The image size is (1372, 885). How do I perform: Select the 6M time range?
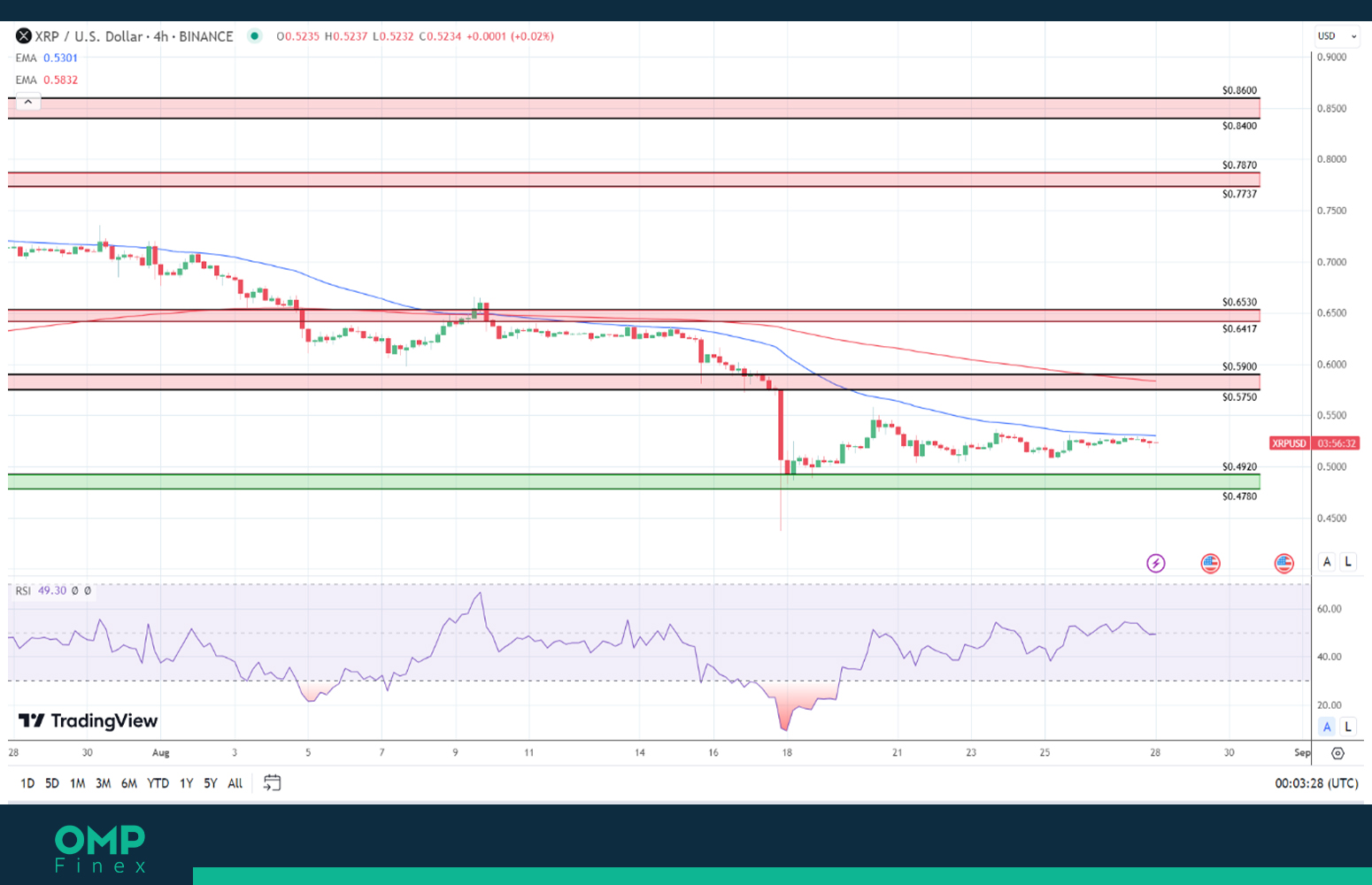point(129,783)
